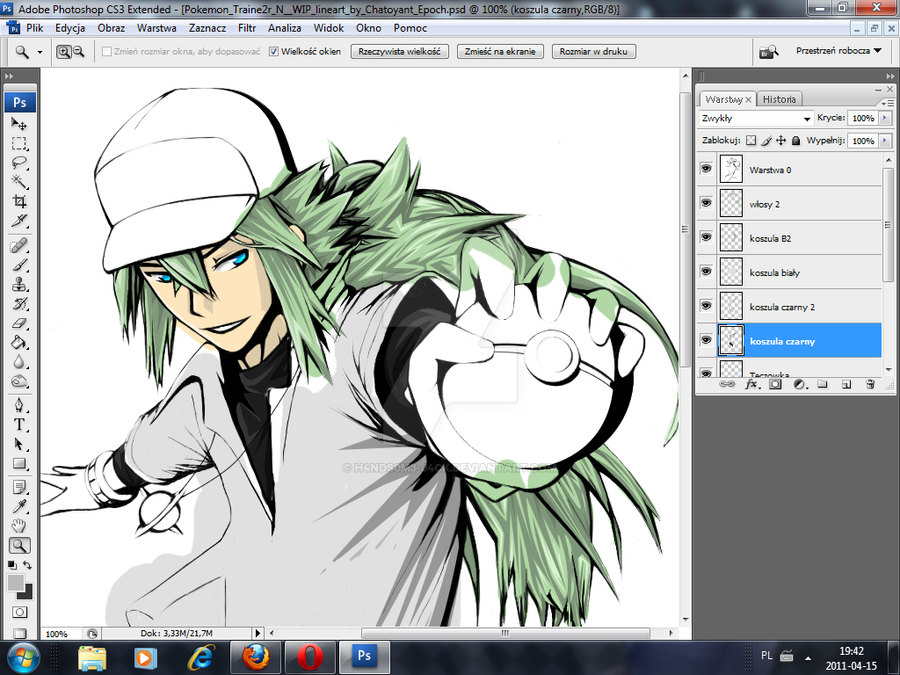Create a new adjustment layer

tap(799, 385)
